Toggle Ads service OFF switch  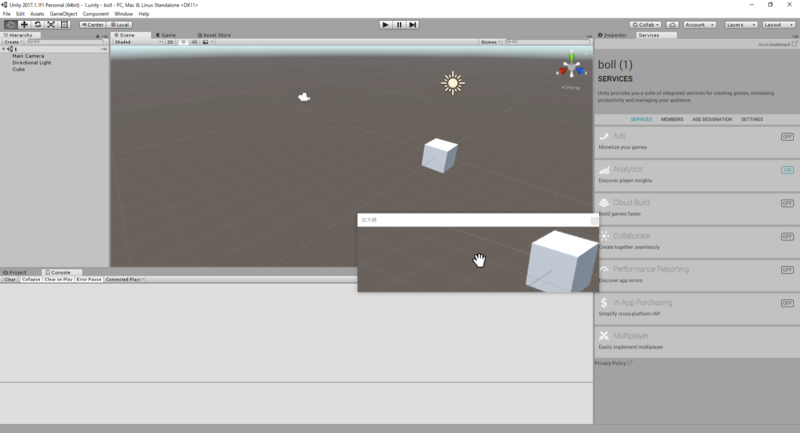787,137
